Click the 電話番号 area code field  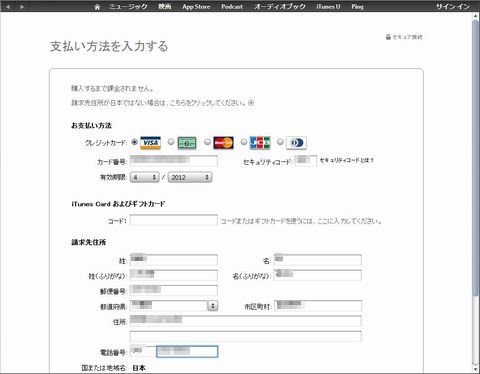[143, 352]
